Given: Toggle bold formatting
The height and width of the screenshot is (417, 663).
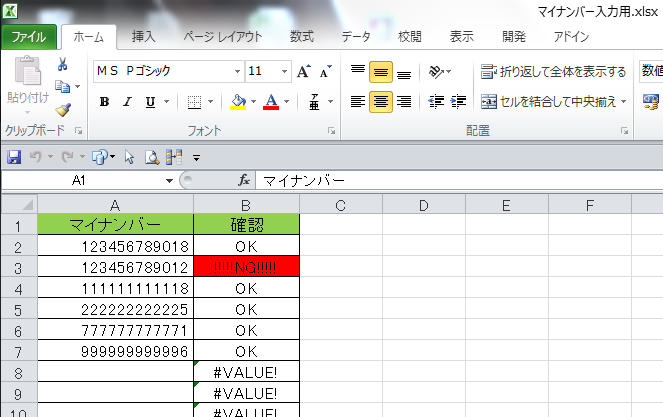Looking at the screenshot, I should 104,102.
